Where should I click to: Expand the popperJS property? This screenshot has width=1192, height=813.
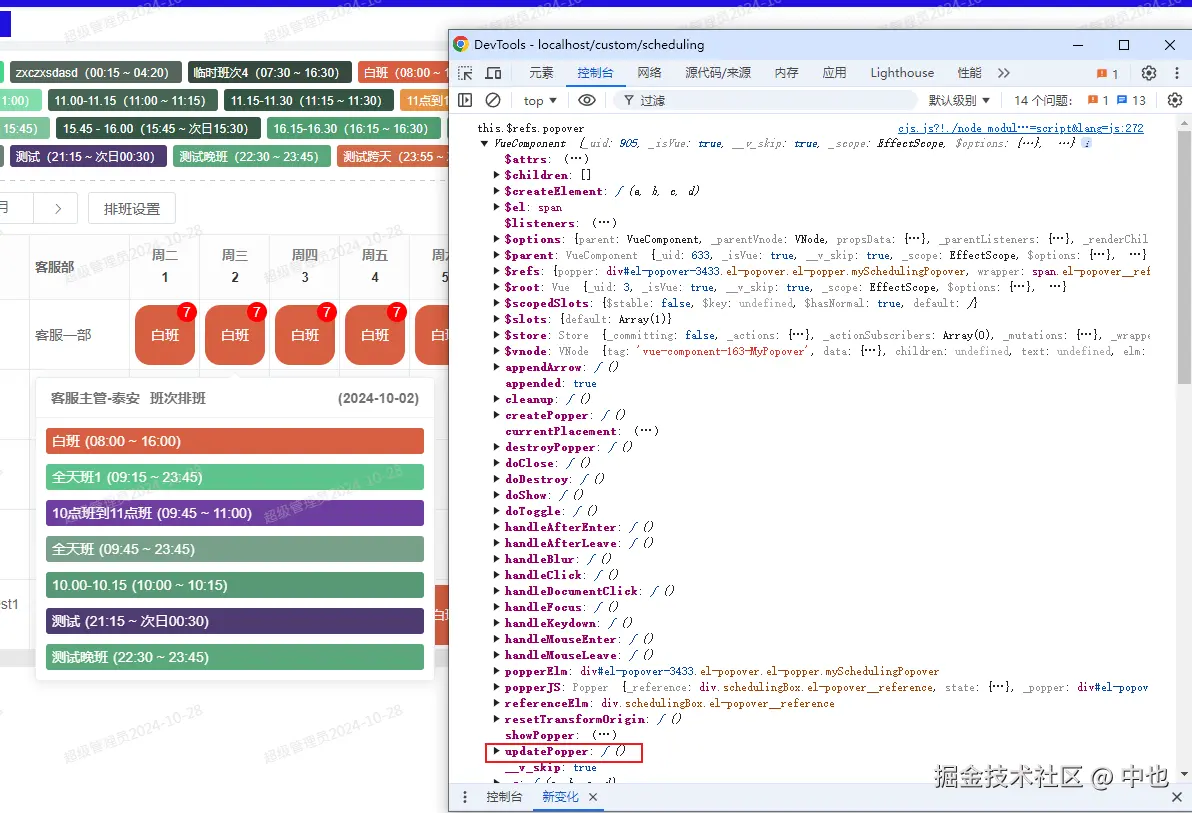496,687
